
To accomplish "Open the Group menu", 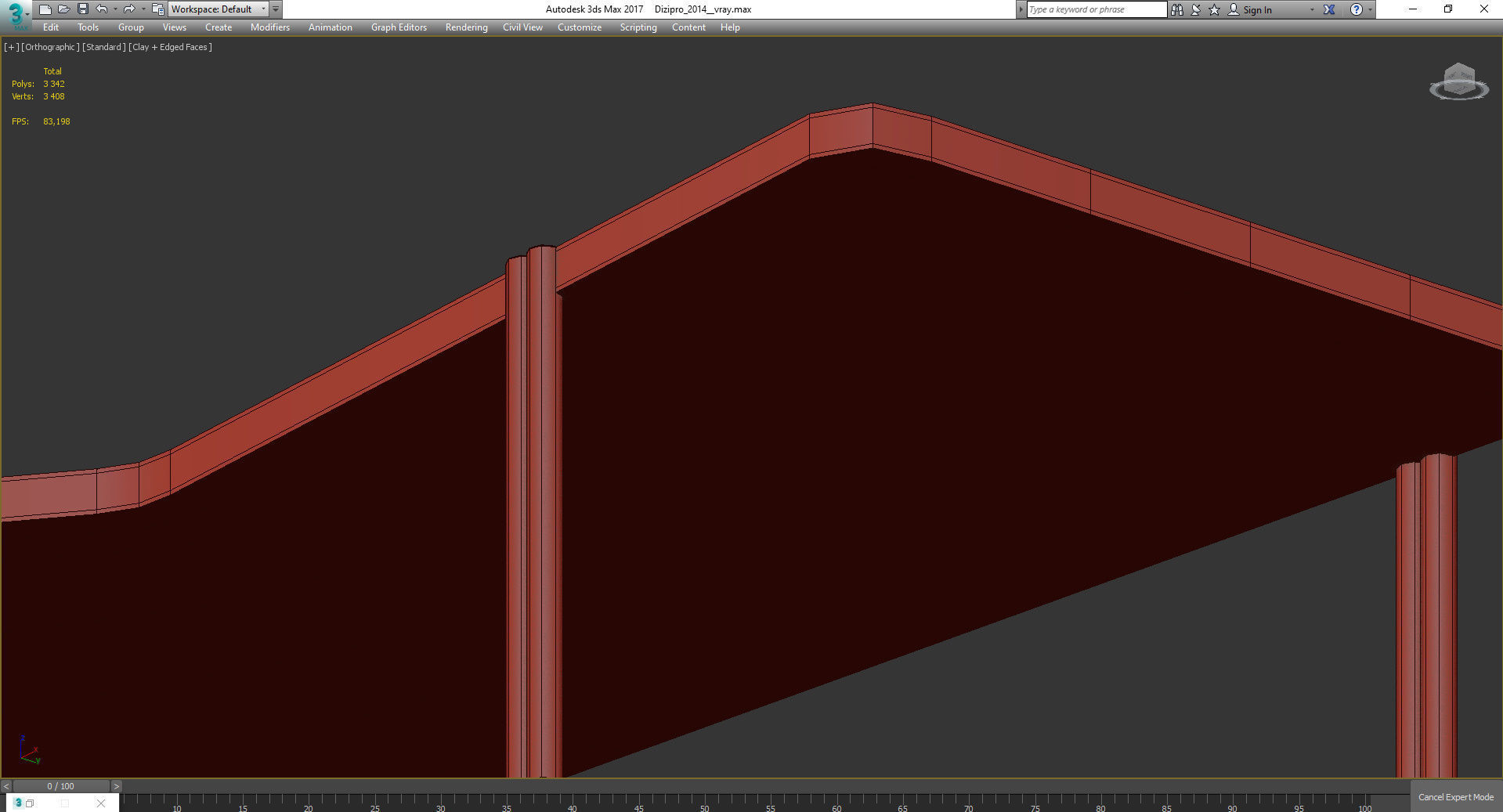I will [131, 27].
